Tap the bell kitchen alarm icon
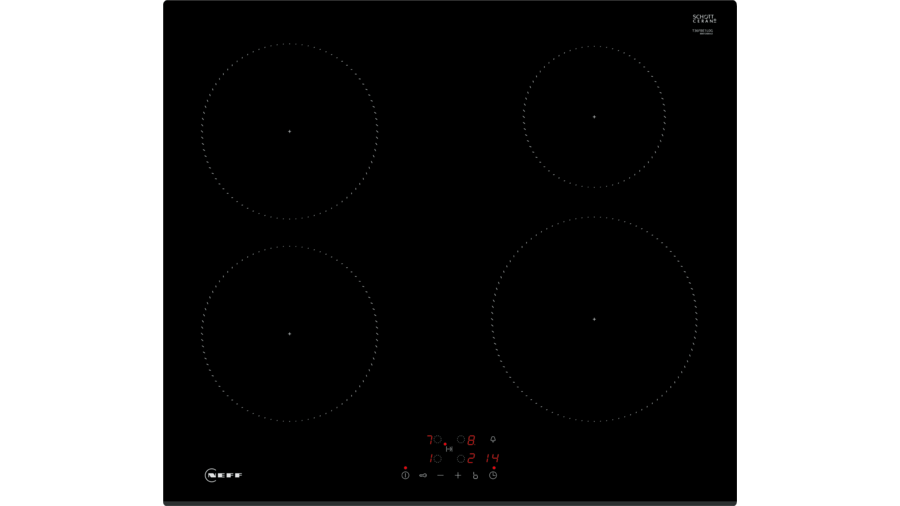The image size is (900, 506). 493,439
